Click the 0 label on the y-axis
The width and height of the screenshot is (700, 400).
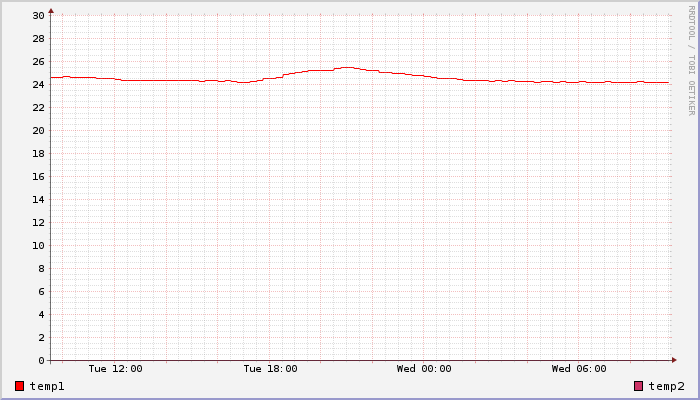pos(41,360)
